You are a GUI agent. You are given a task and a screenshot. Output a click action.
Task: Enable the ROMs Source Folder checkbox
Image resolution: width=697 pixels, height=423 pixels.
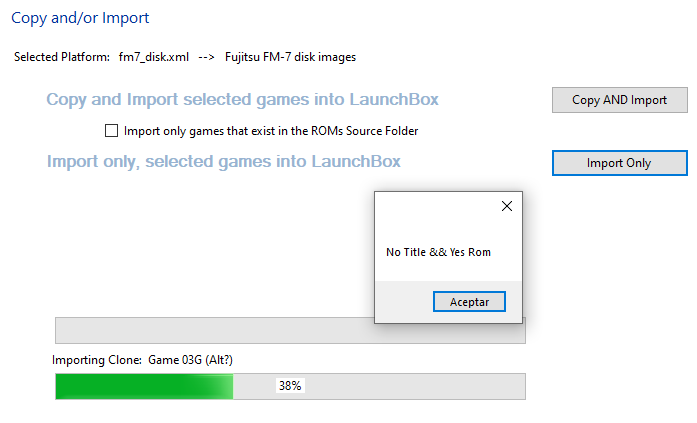pyautogui.click(x=111, y=131)
